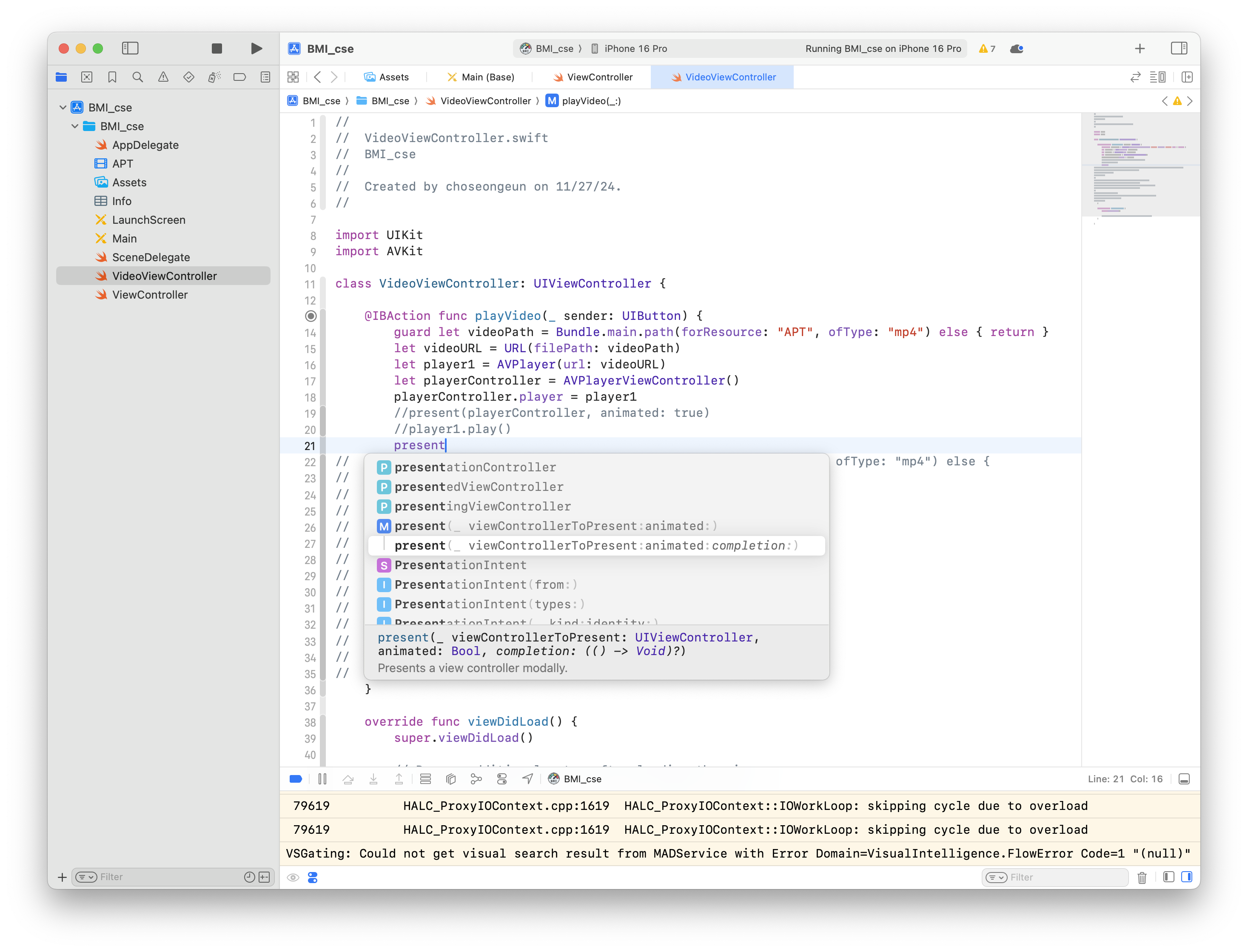1248x952 pixels.
Task: Stop the running BMI_cse app
Action: pyautogui.click(x=217, y=49)
